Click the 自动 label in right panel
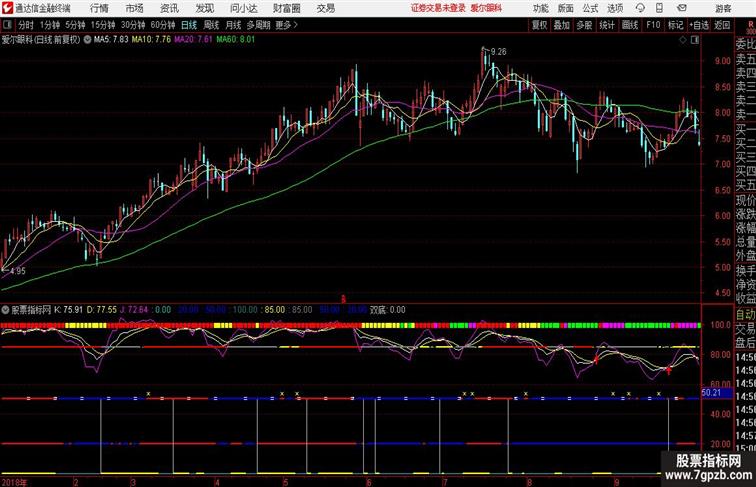The height and width of the screenshot is (487, 756). coord(745,315)
